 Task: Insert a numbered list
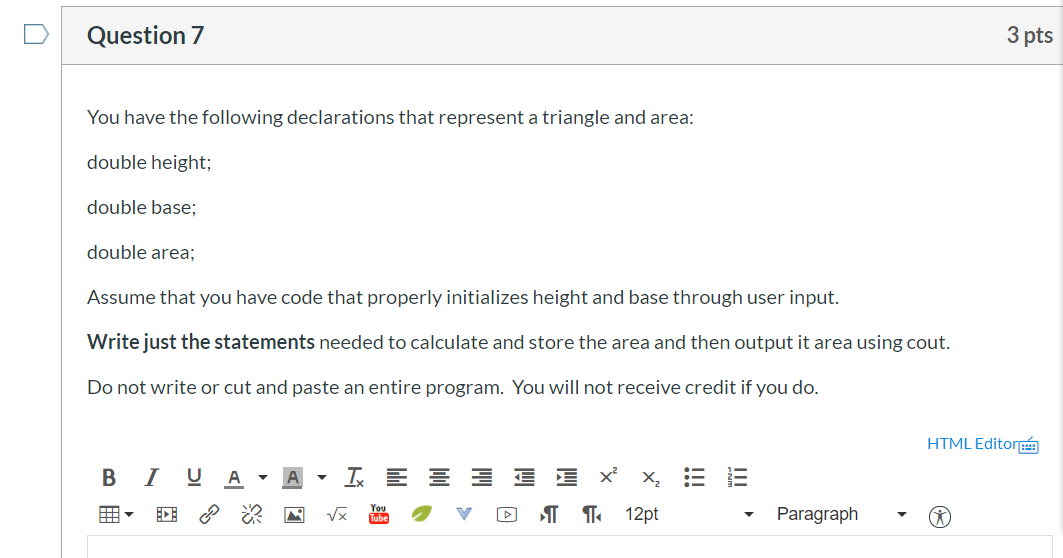click(x=737, y=477)
